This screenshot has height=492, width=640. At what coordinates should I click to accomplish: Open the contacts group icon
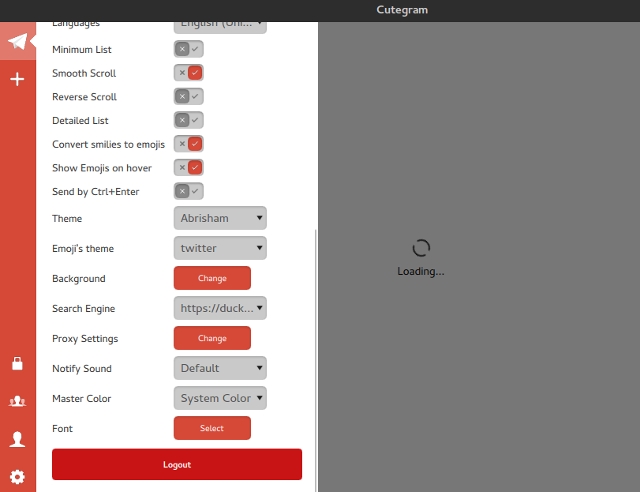17,402
